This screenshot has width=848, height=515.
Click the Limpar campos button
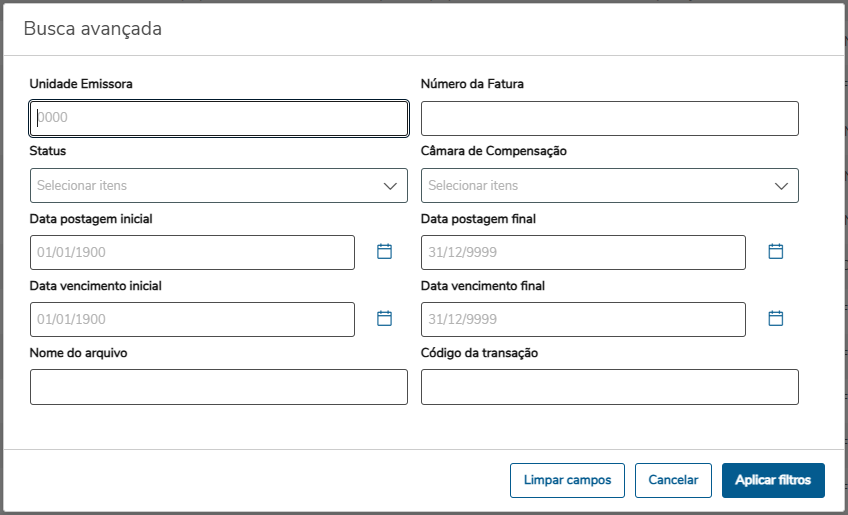tap(567, 480)
